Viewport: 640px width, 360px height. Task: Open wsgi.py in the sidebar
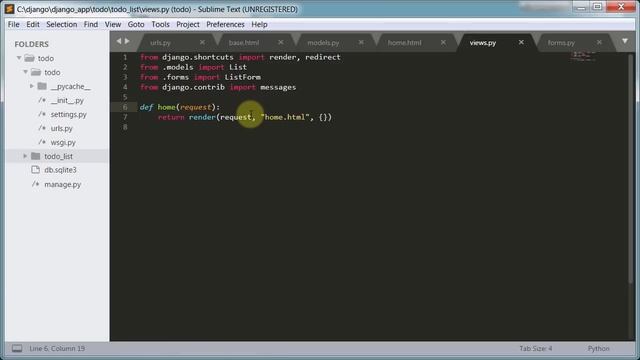(x=63, y=142)
